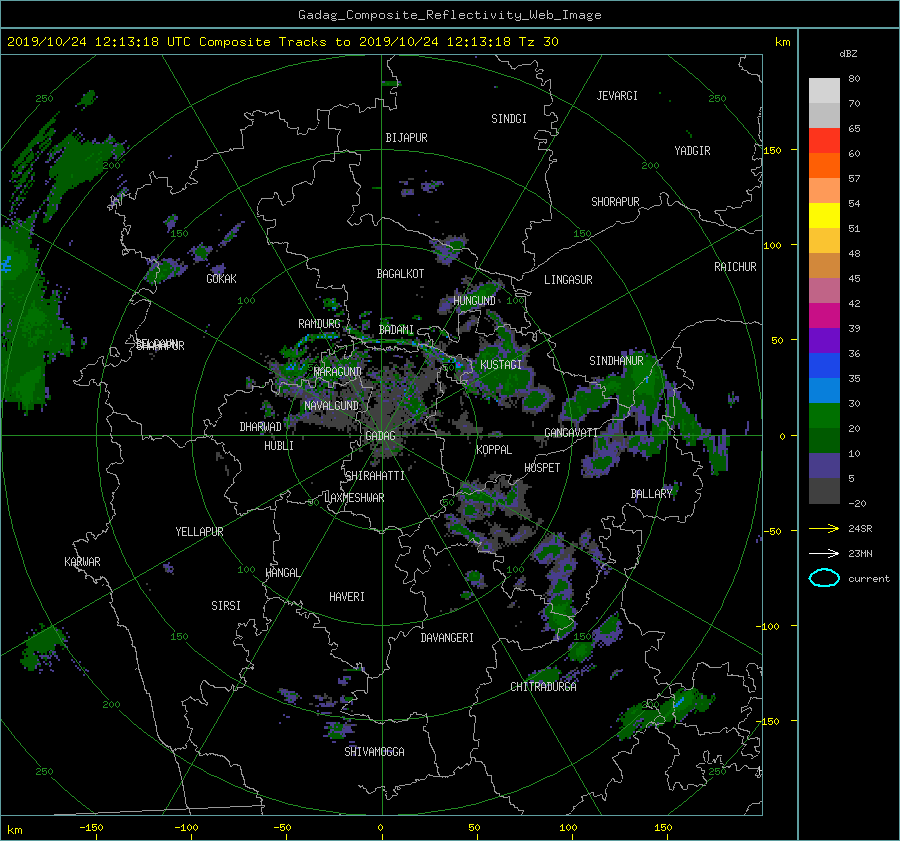900x841 pixels.
Task: Click the SHIRAHATTI city label
Action: click(375, 476)
